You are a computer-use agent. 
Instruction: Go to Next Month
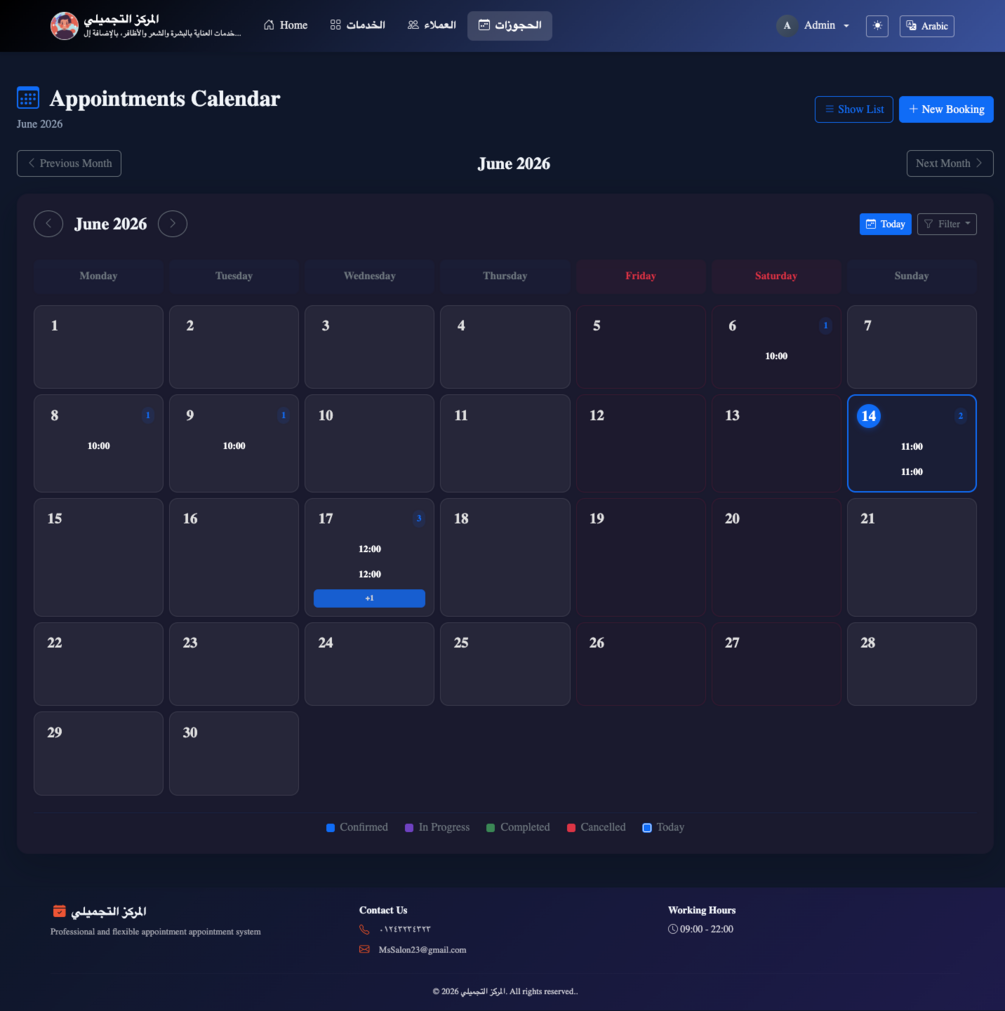(950, 163)
